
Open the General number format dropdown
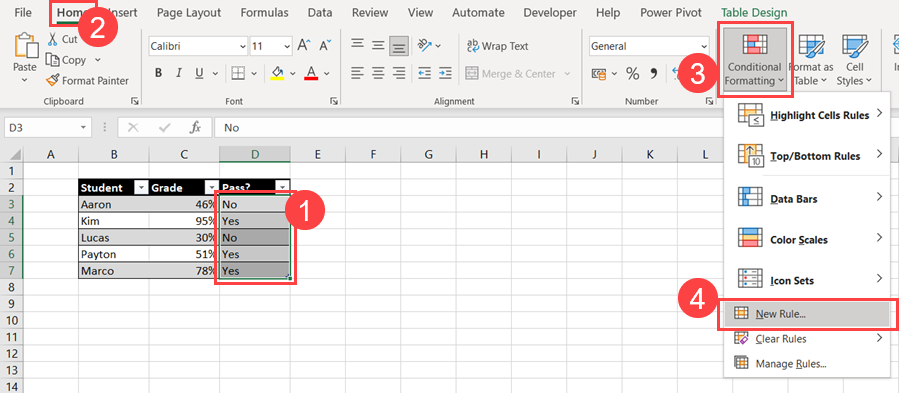(703, 46)
